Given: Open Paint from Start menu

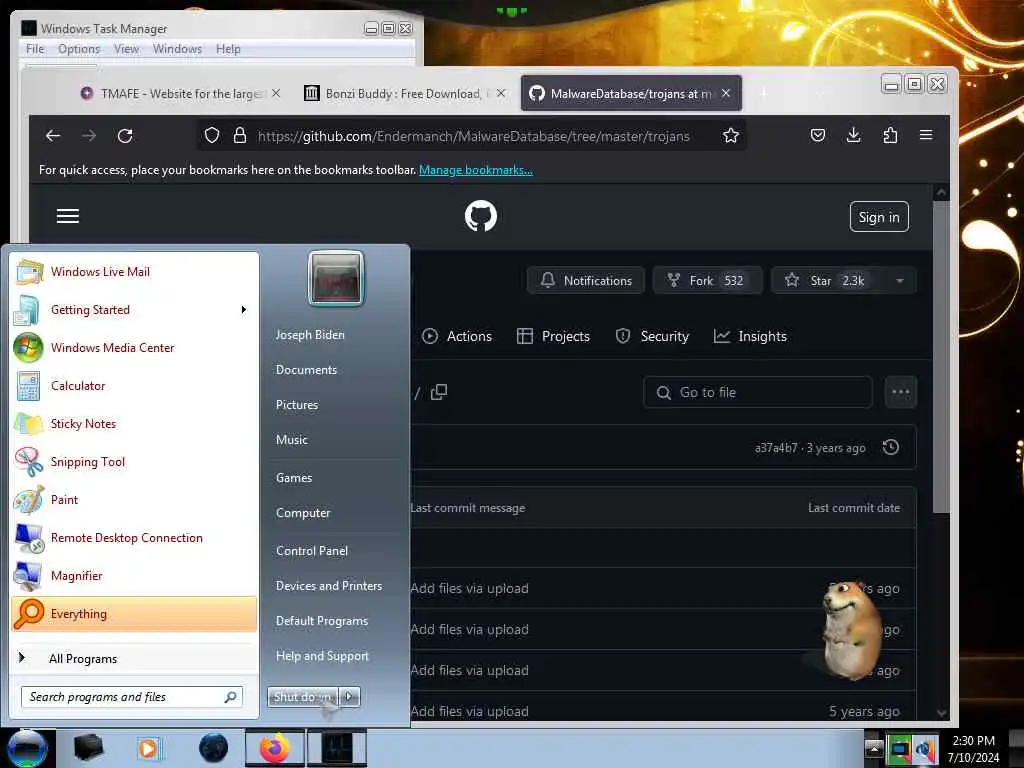Looking at the screenshot, I should tap(134, 499).
